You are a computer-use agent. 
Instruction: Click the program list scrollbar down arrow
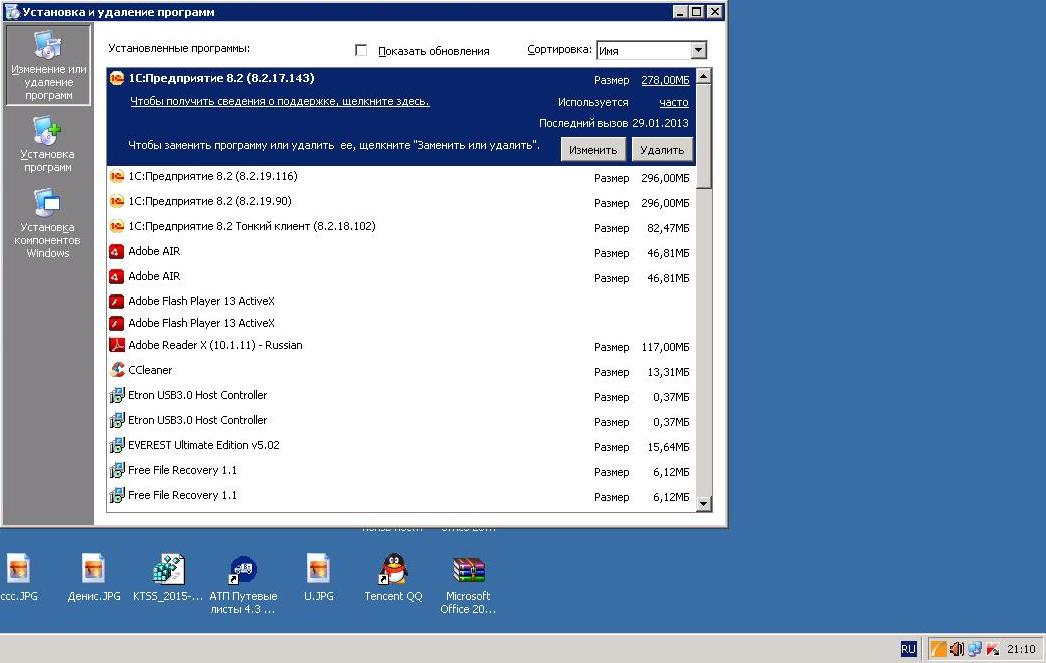[x=703, y=504]
